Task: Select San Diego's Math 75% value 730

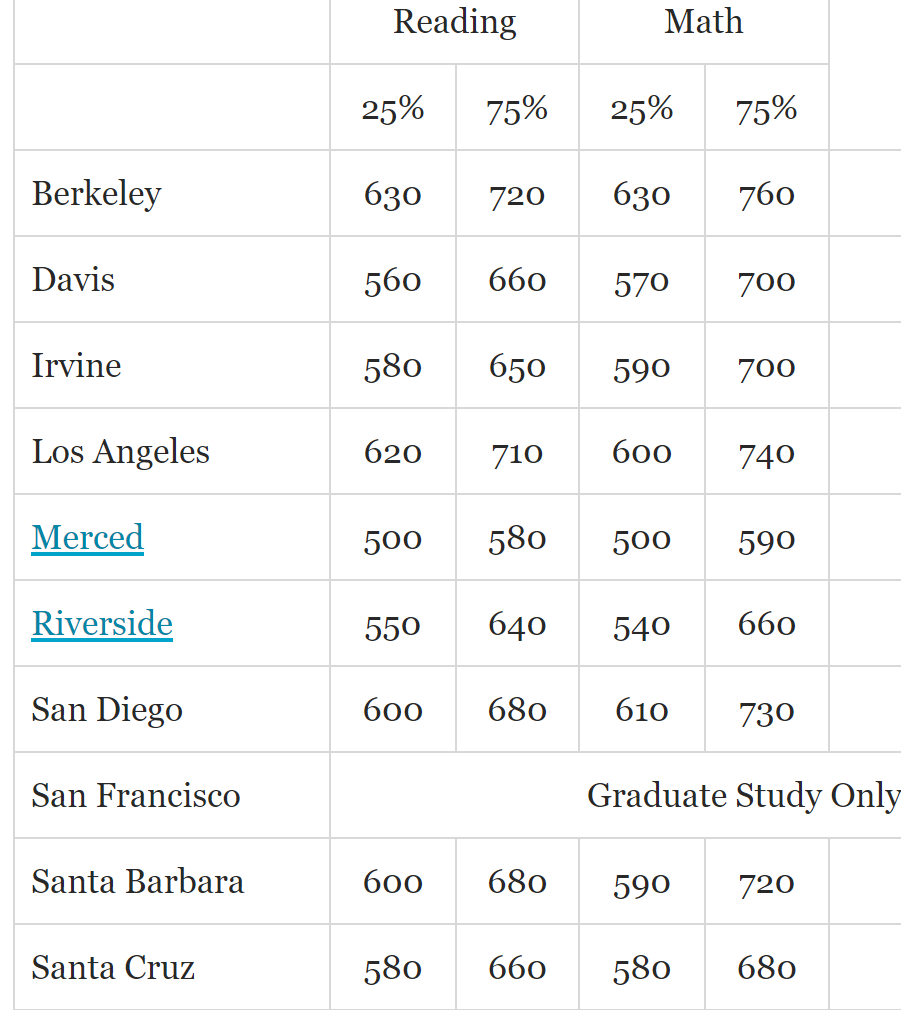Action: (767, 711)
